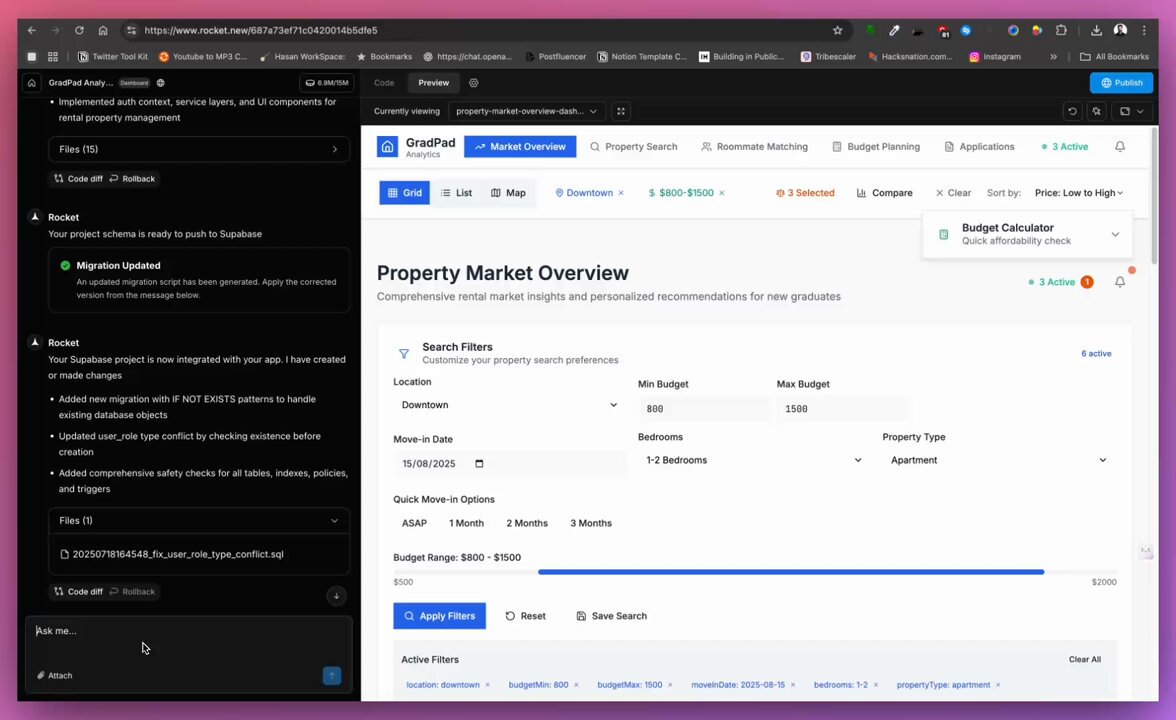Screen dimensions: 1176x720
Task: Switch to the Preview tab
Action: pos(434,82)
